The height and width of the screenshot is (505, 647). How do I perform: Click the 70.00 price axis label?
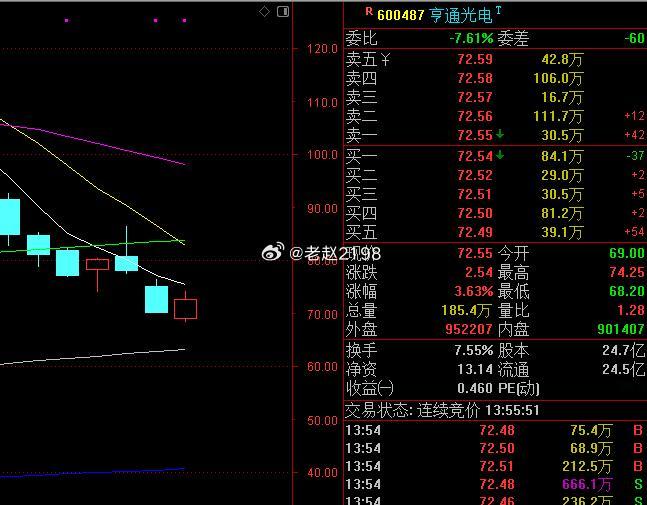[322, 315]
